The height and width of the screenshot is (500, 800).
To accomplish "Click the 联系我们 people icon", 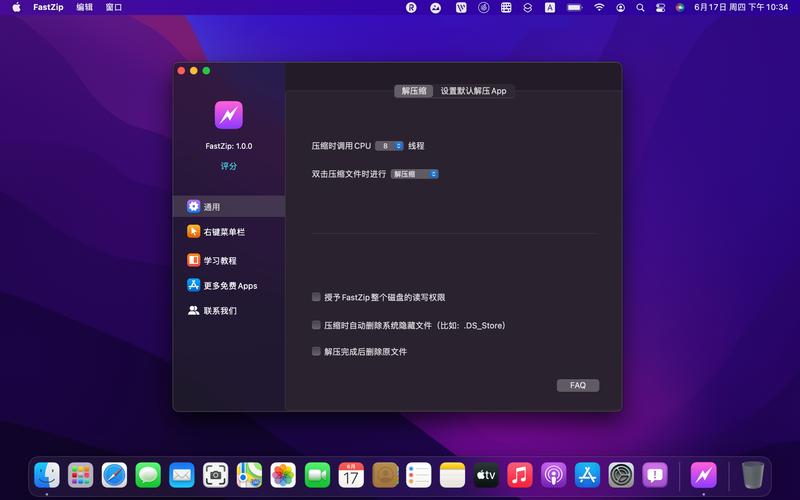I will pyautogui.click(x=193, y=310).
